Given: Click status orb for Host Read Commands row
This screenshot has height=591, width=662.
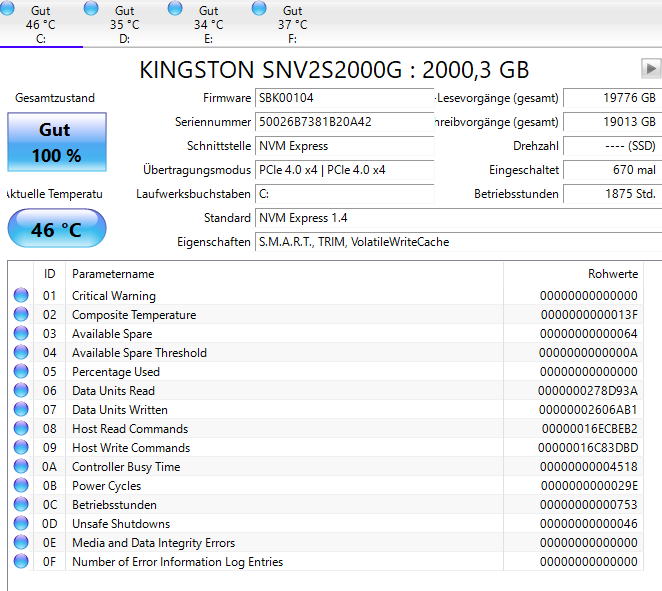Looking at the screenshot, I should point(21,428).
